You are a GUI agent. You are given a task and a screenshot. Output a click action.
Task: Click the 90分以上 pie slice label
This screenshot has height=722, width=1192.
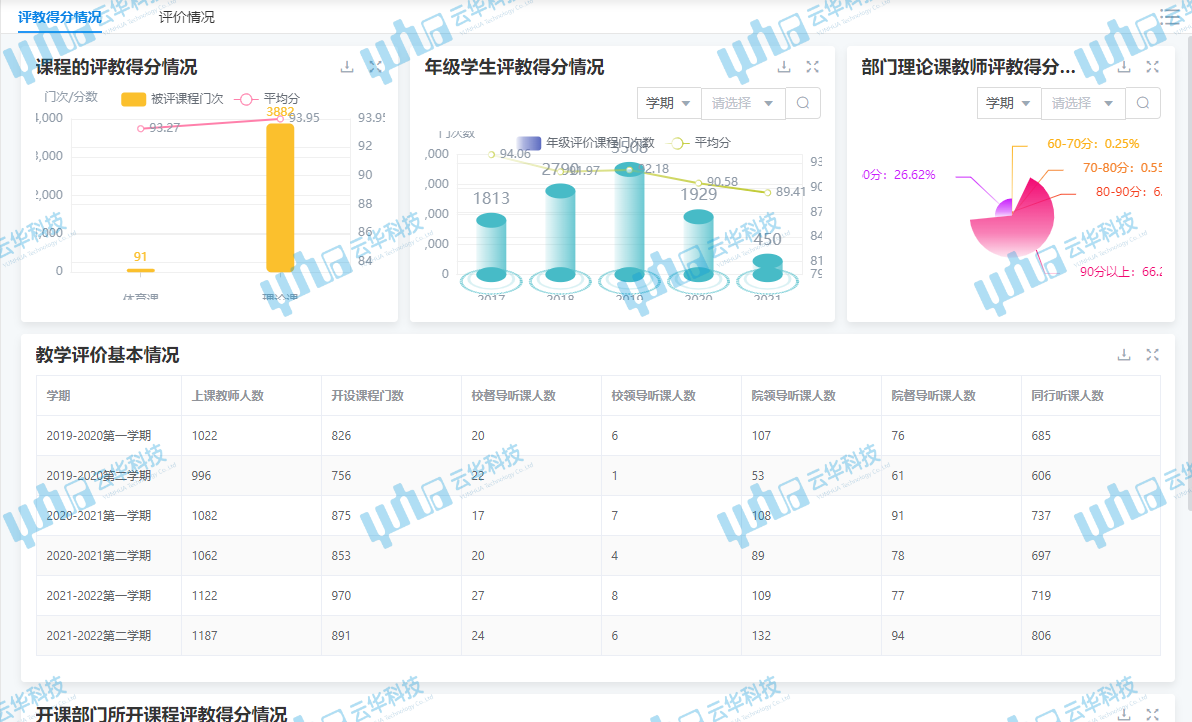1120,272
